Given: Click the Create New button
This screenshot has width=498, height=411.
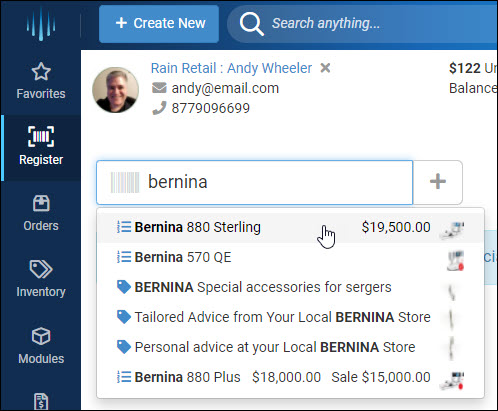Looking at the screenshot, I should pos(159,24).
